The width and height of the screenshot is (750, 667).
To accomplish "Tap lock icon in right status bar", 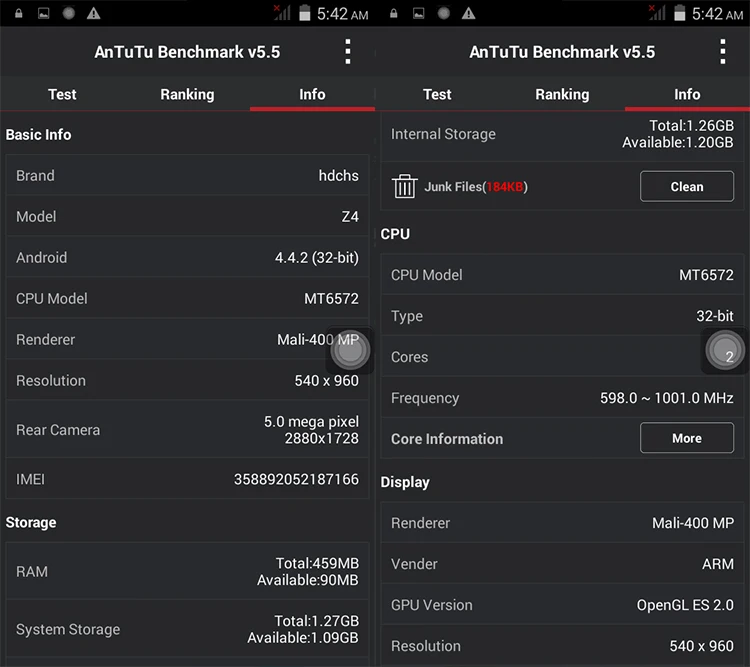I will point(393,13).
